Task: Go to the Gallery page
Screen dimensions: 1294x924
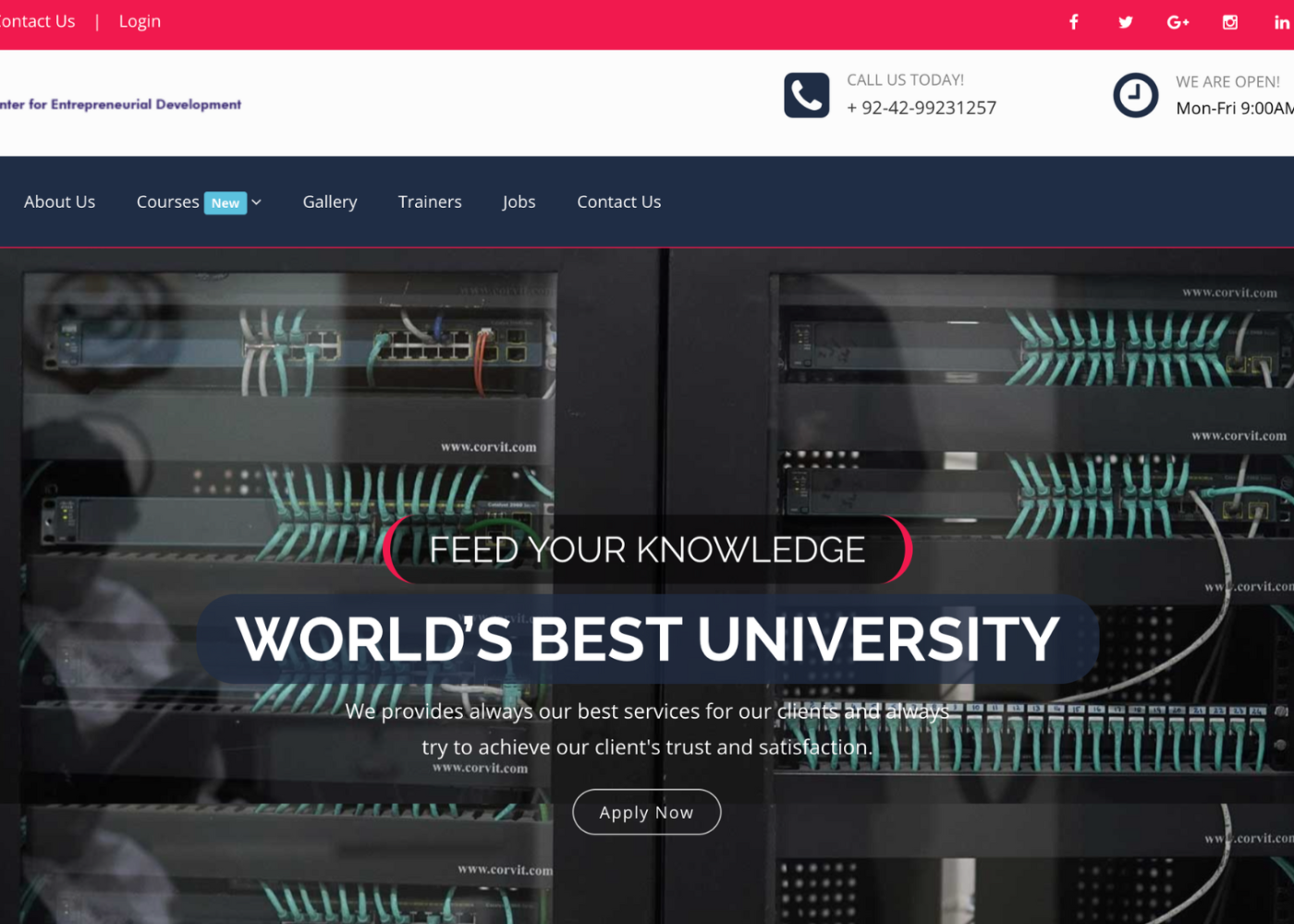Action: [330, 201]
